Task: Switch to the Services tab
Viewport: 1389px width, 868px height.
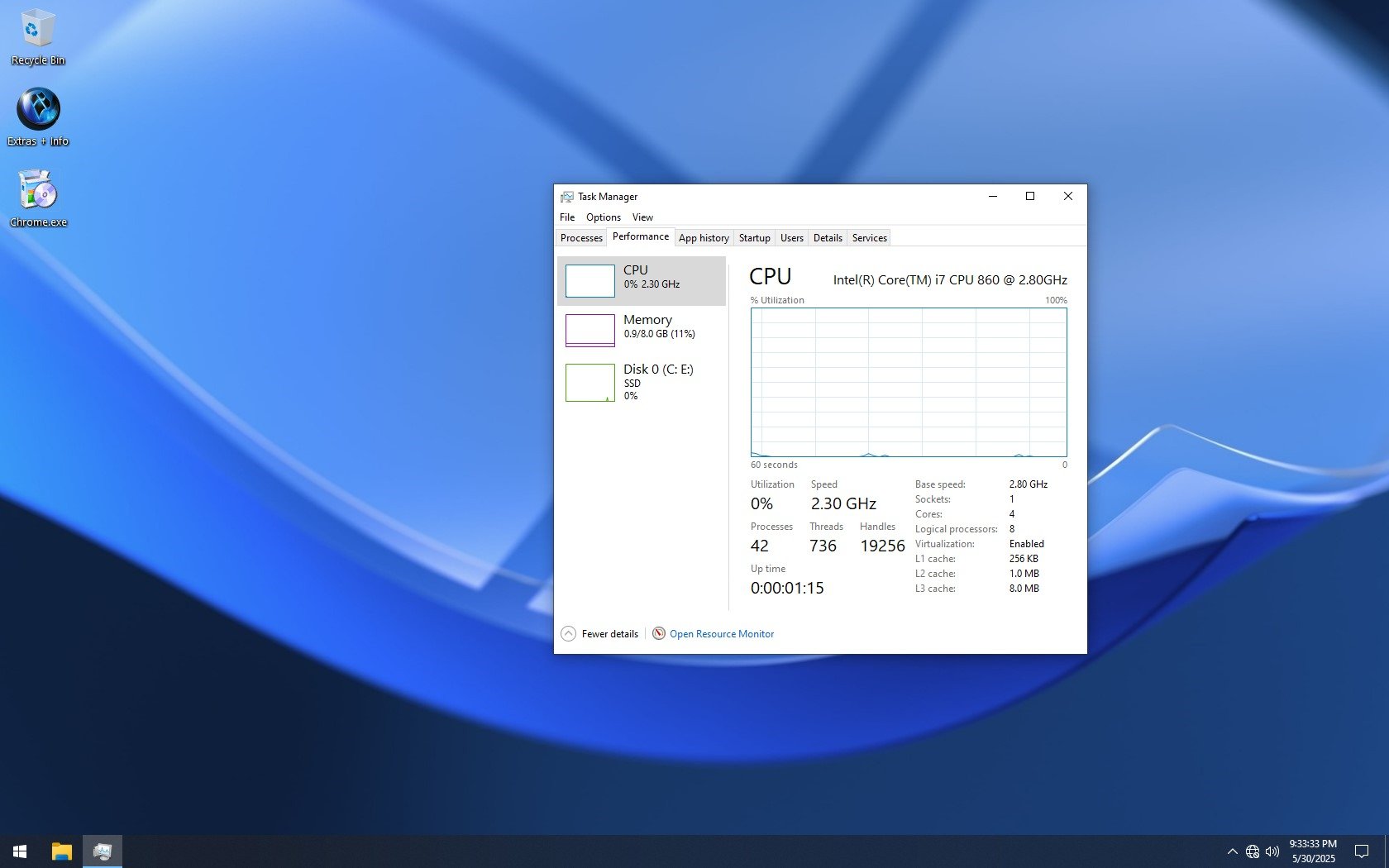Action: (x=869, y=238)
